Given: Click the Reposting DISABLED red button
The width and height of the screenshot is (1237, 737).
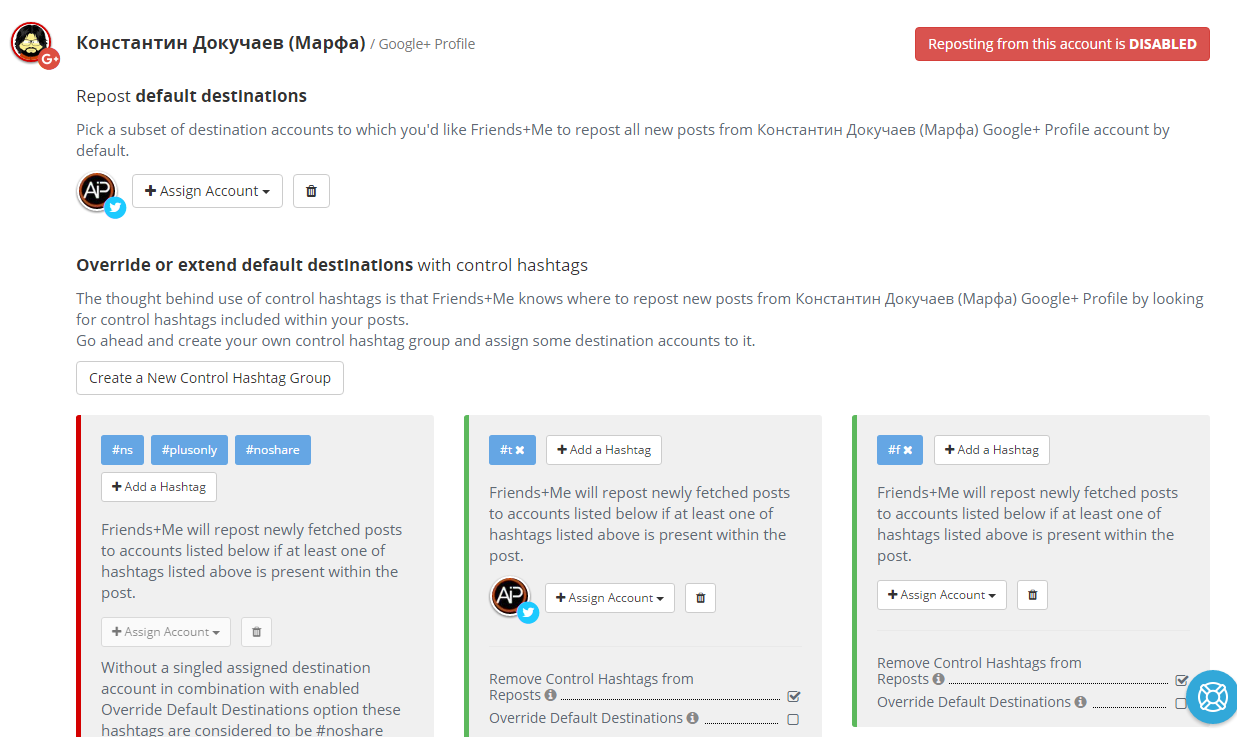Looking at the screenshot, I should [x=1062, y=44].
